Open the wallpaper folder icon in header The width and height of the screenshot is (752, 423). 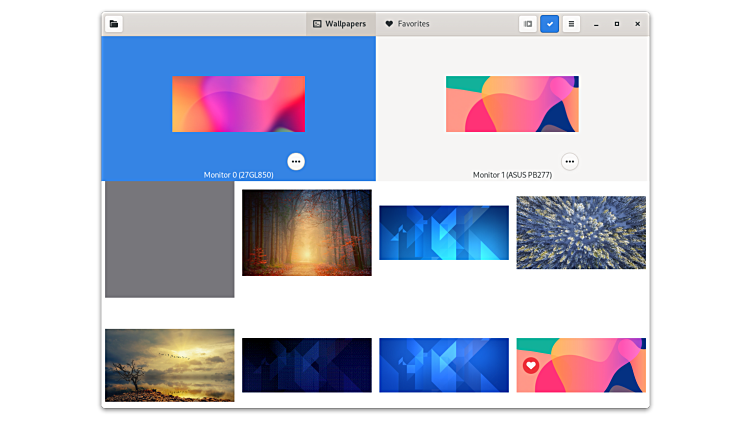point(114,24)
